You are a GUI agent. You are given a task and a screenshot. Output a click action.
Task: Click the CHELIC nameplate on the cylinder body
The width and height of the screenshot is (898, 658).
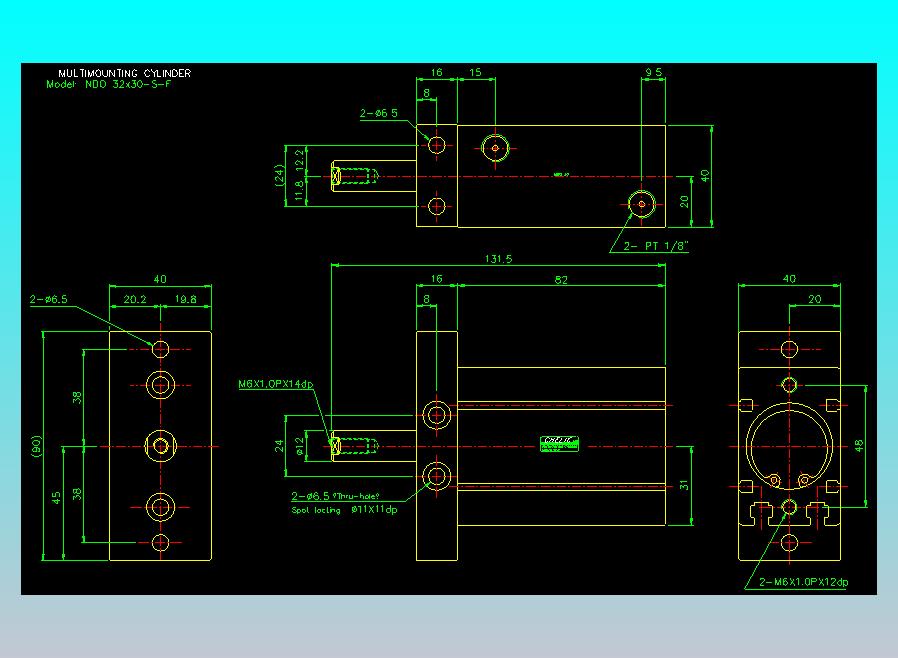(x=560, y=444)
